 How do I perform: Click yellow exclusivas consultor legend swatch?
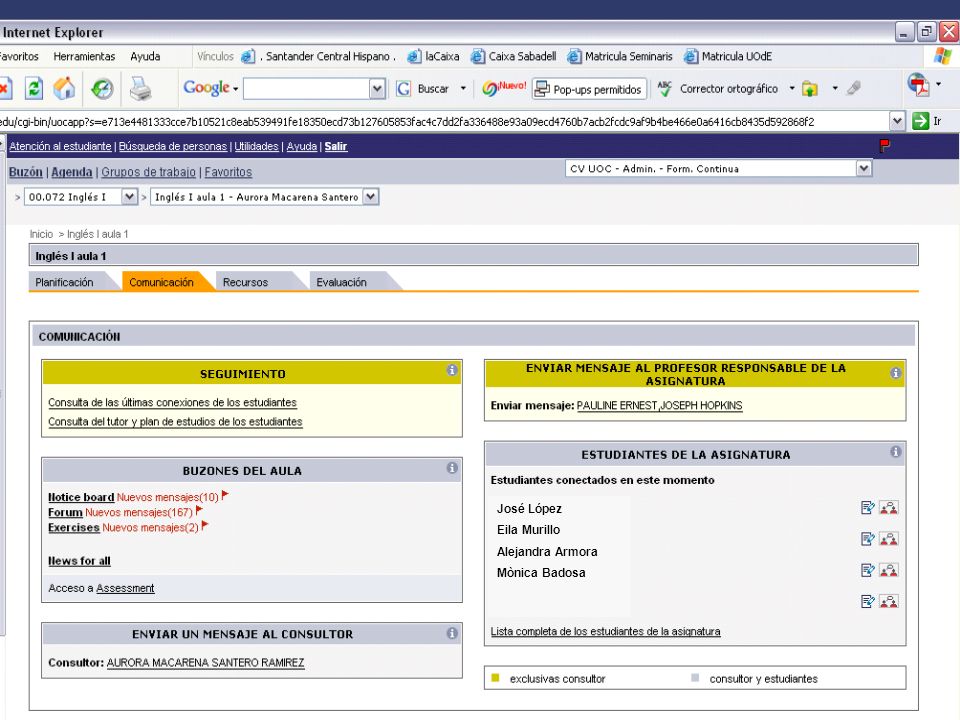coord(495,678)
